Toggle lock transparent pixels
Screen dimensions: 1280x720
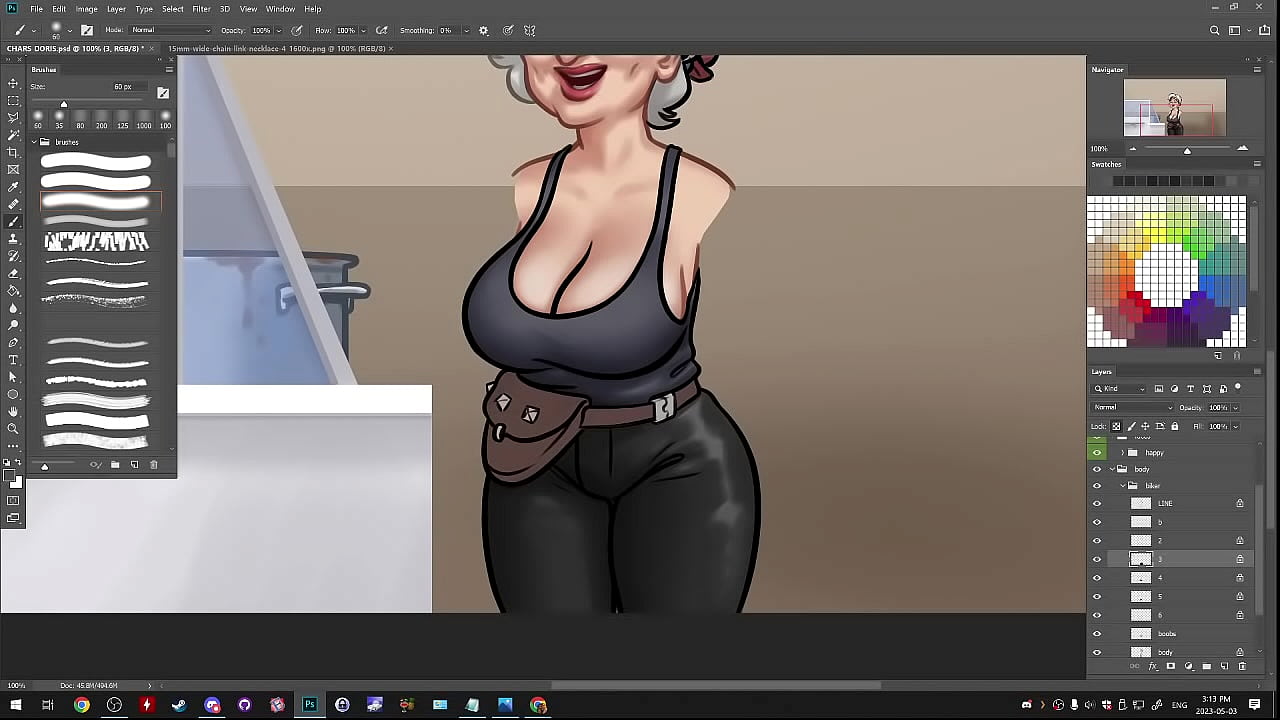1117,426
